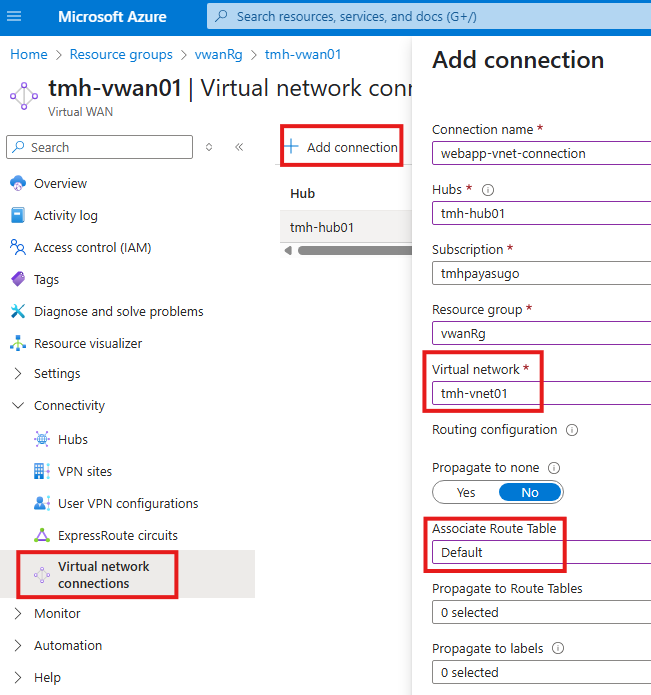Click the horizontal scrollbar left arrow
The image size is (651, 695).
(x=288, y=250)
